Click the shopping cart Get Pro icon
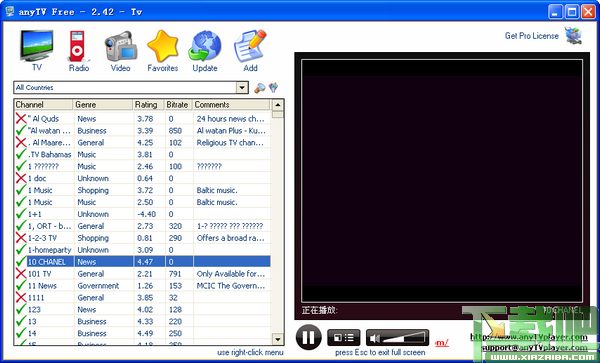 click(x=573, y=36)
